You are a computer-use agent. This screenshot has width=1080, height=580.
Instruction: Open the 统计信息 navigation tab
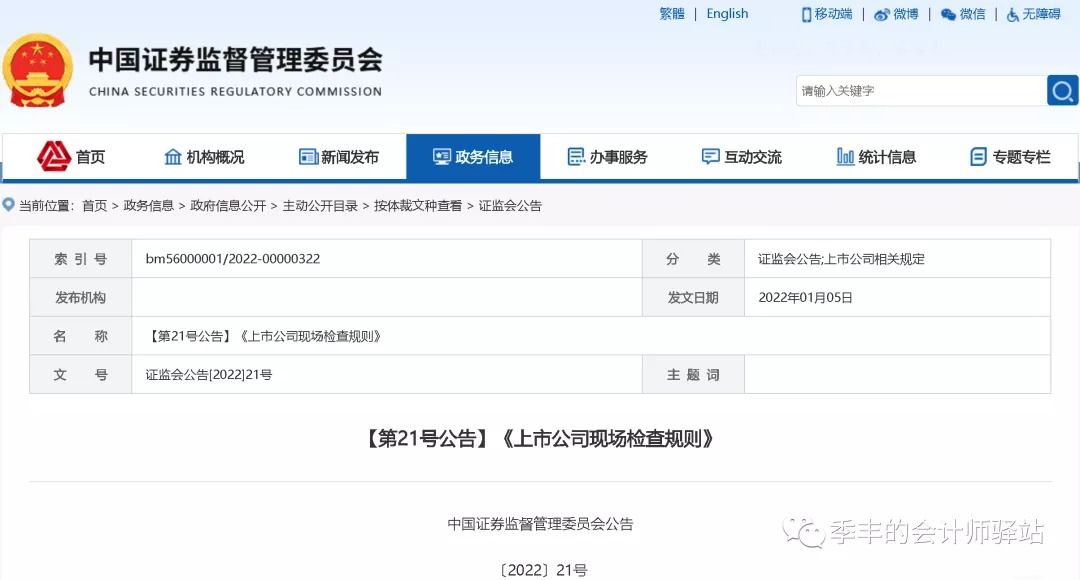click(876, 157)
